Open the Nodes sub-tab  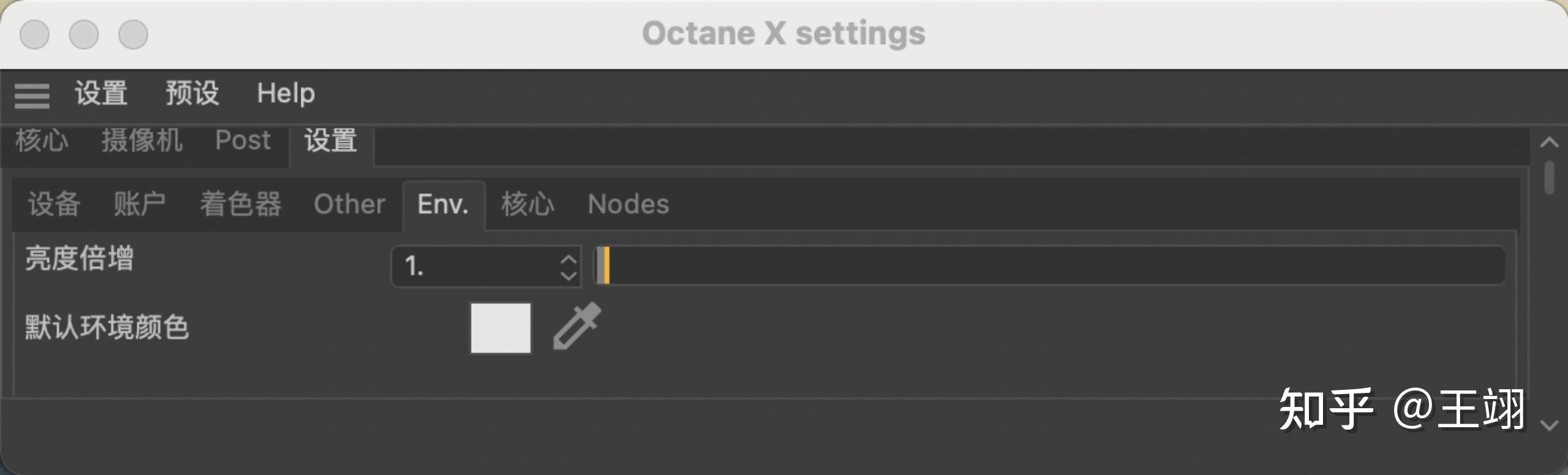coord(628,204)
